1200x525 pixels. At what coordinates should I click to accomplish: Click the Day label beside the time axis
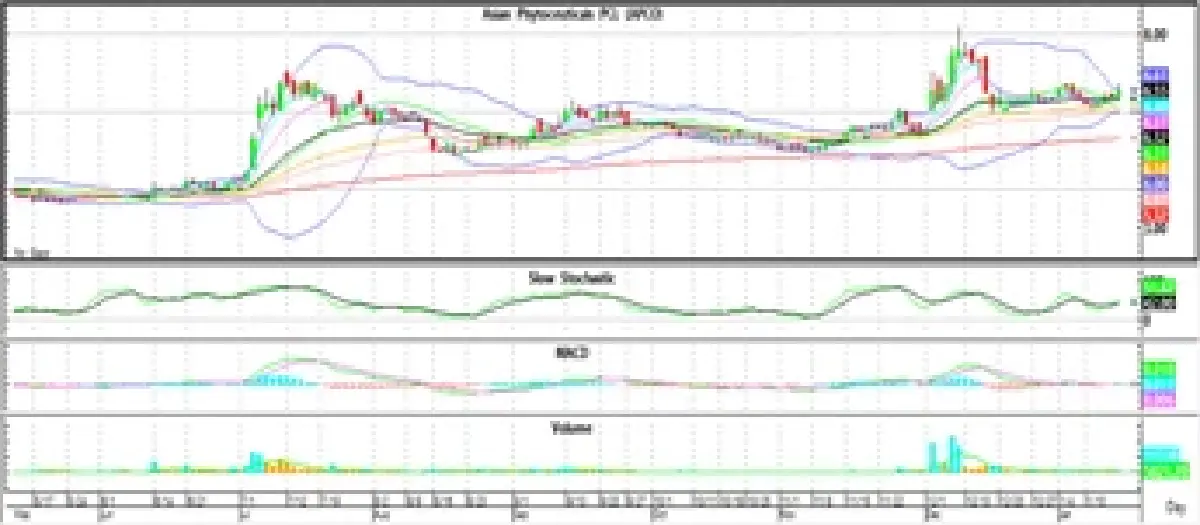tap(1175, 507)
